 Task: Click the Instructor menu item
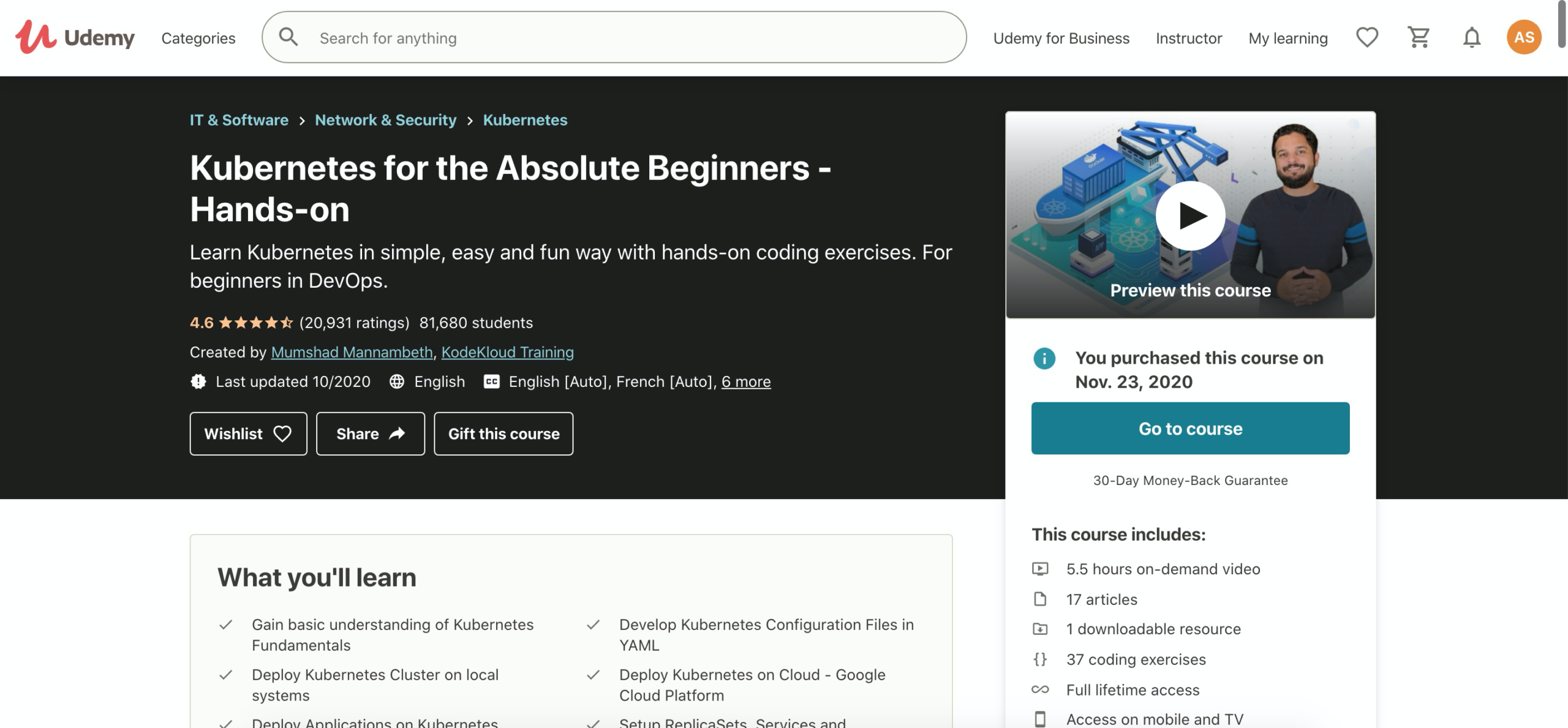tap(1189, 37)
